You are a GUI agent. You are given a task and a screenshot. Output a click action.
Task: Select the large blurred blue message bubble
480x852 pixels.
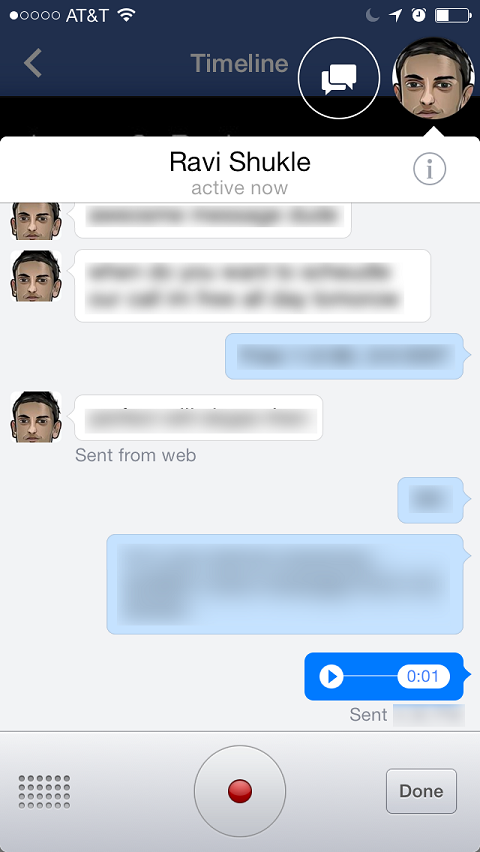pyautogui.click(x=285, y=584)
